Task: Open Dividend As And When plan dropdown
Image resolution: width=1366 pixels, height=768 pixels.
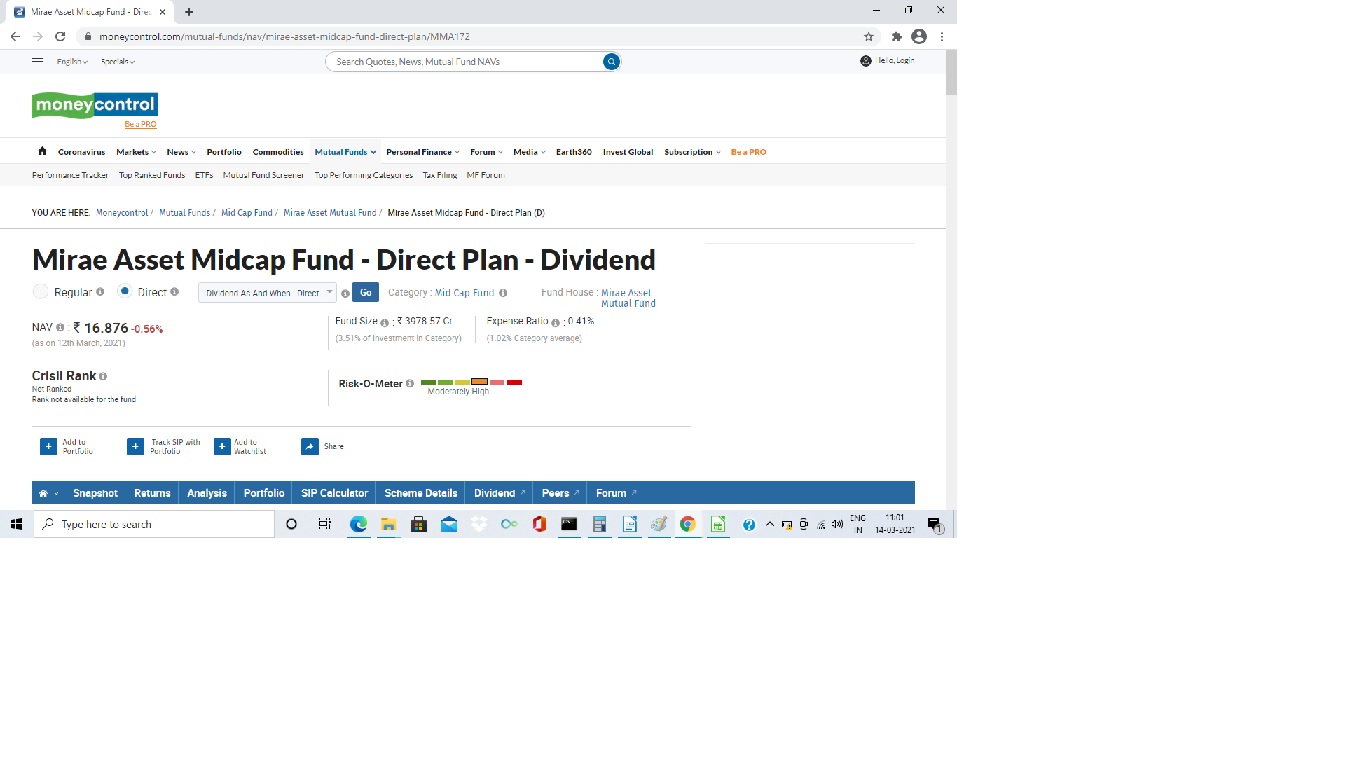Action: pyautogui.click(x=267, y=293)
